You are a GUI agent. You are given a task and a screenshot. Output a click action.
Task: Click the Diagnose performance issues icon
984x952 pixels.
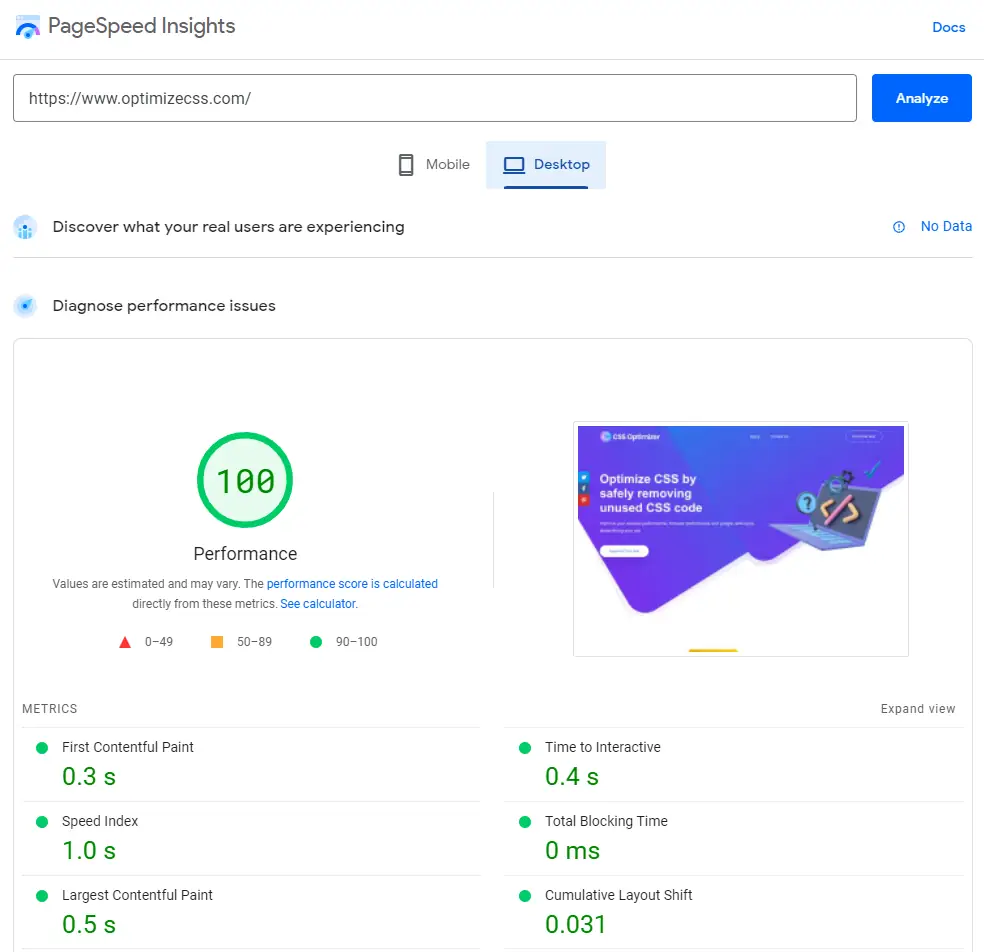coord(25,306)
